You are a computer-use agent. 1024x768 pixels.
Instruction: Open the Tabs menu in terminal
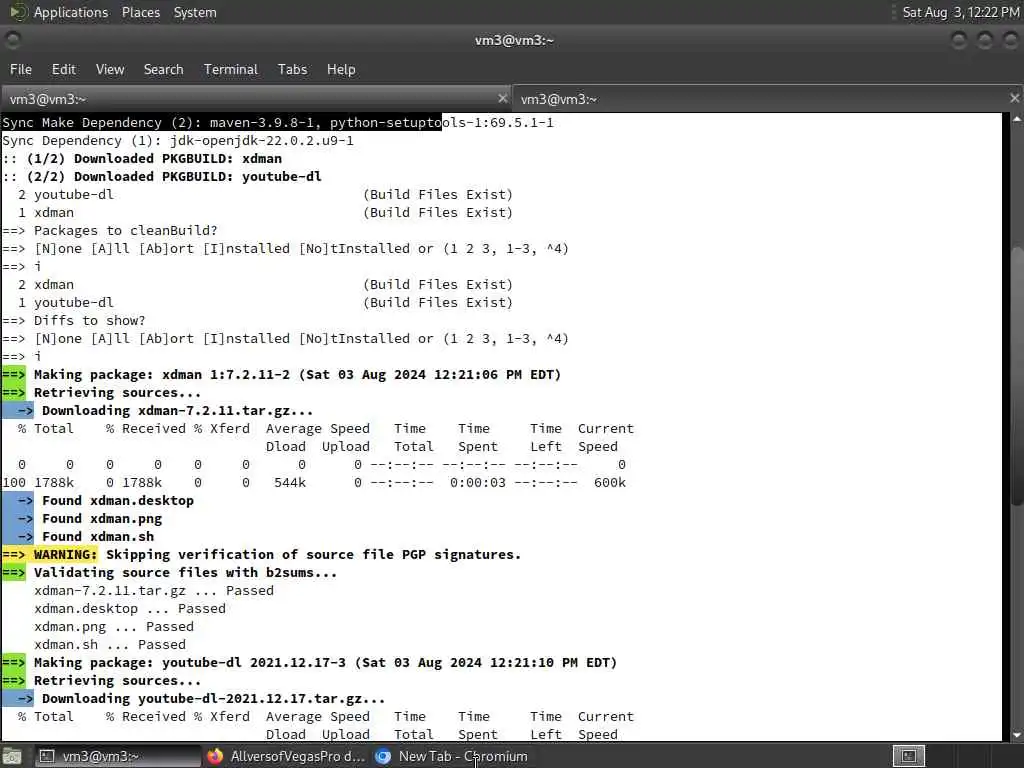292,69
